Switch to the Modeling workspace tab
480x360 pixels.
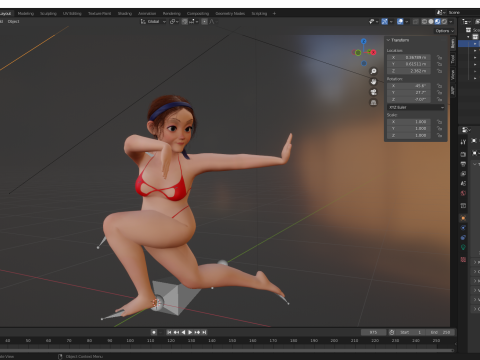tap(26, 14)
